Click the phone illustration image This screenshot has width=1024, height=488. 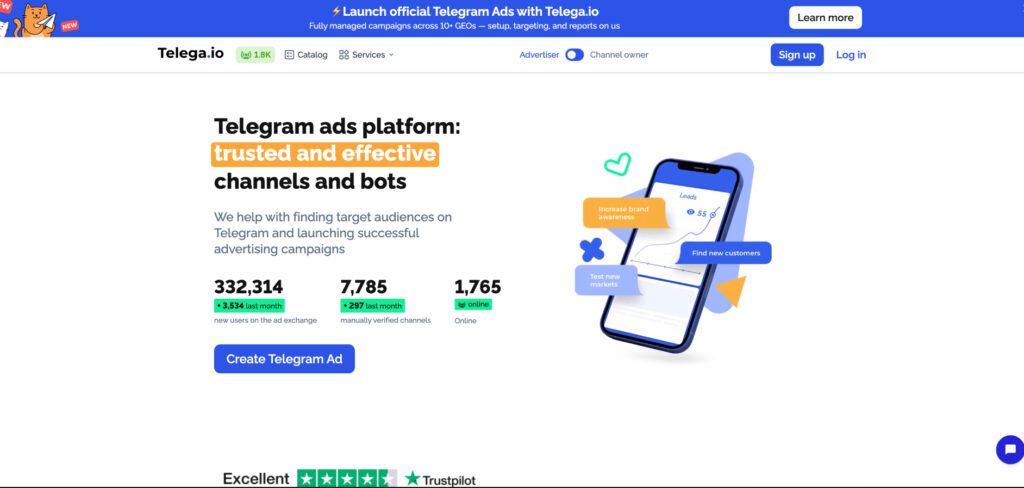670,256
